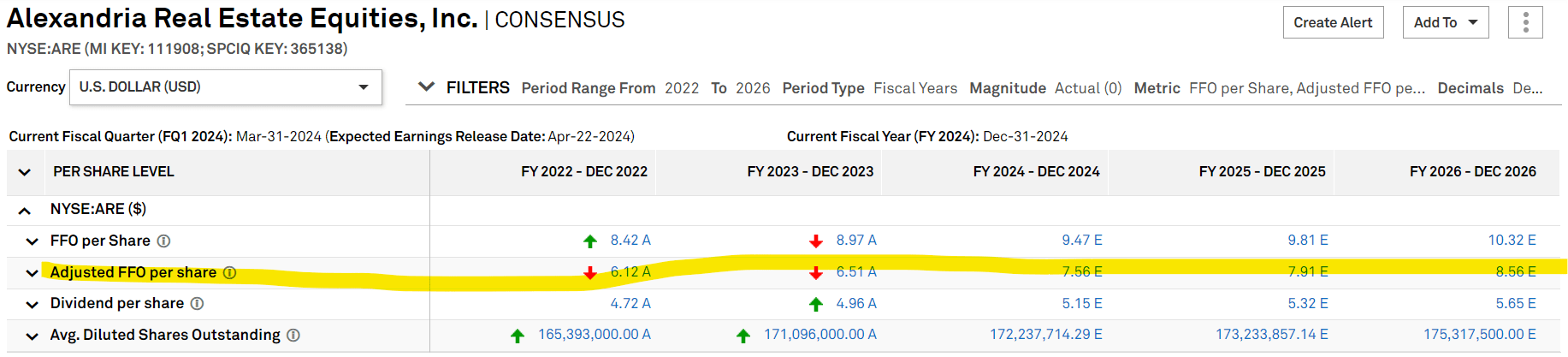
Task: Open the three-dot more options menu
Action: tap(1525, 22)
